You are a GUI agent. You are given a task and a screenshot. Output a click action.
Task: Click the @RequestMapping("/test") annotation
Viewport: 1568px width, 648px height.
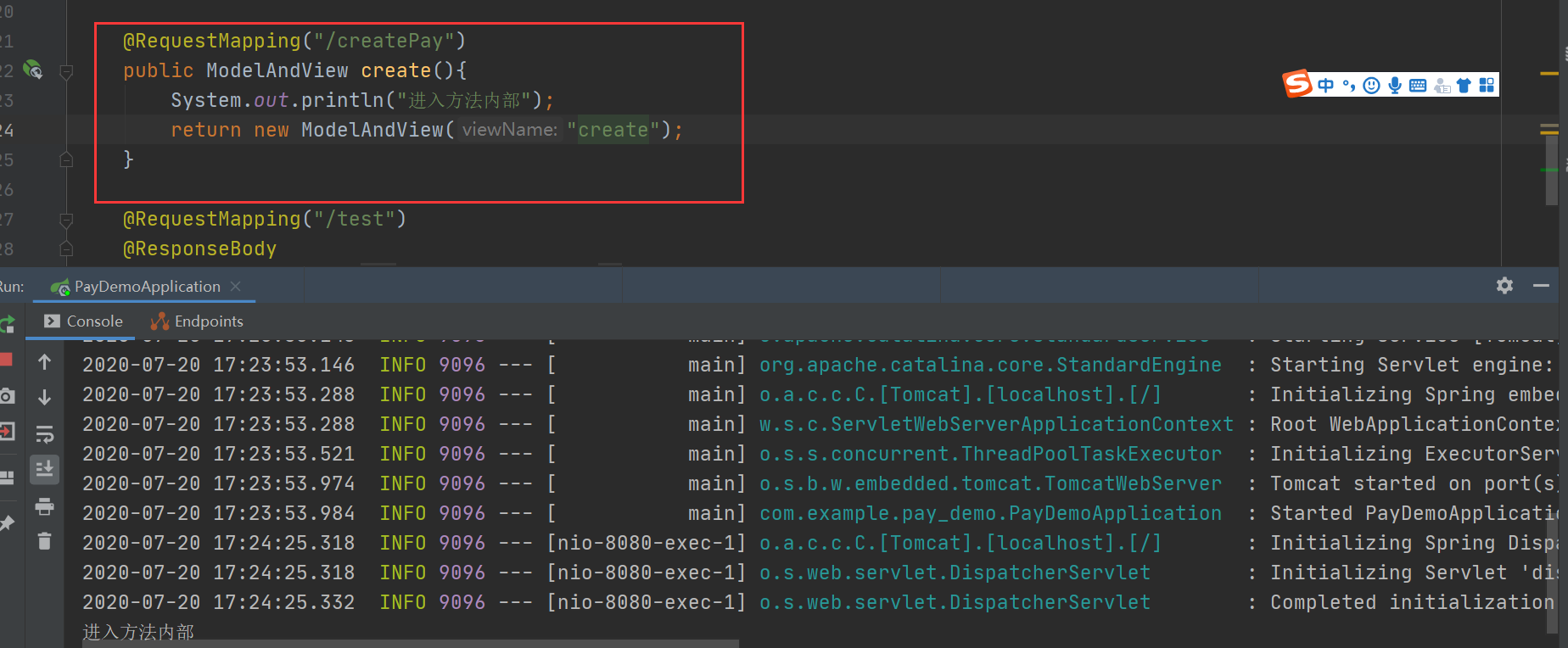[x=265, y=219]
